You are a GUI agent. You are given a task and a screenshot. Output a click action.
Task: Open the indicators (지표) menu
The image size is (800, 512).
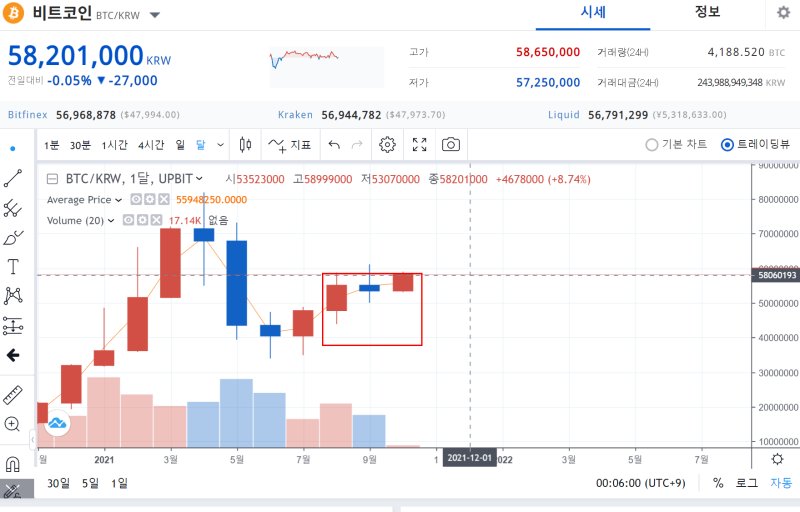click(x=290, y=145)
